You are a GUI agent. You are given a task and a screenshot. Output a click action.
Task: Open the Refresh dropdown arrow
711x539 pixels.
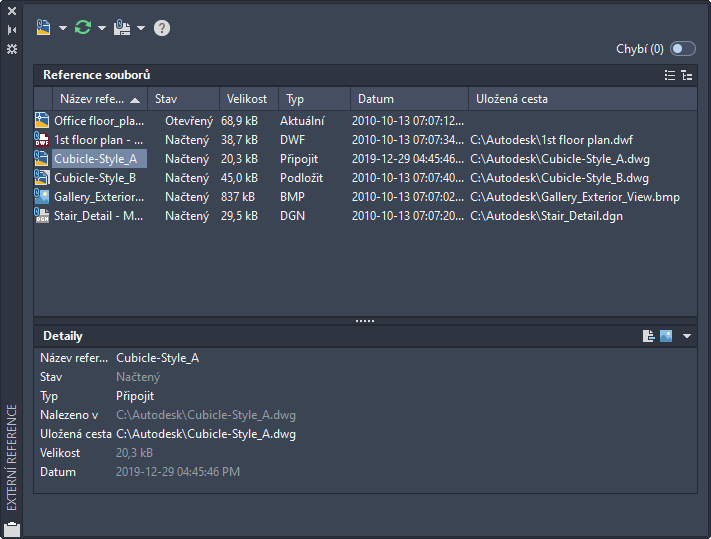(102, 29)
